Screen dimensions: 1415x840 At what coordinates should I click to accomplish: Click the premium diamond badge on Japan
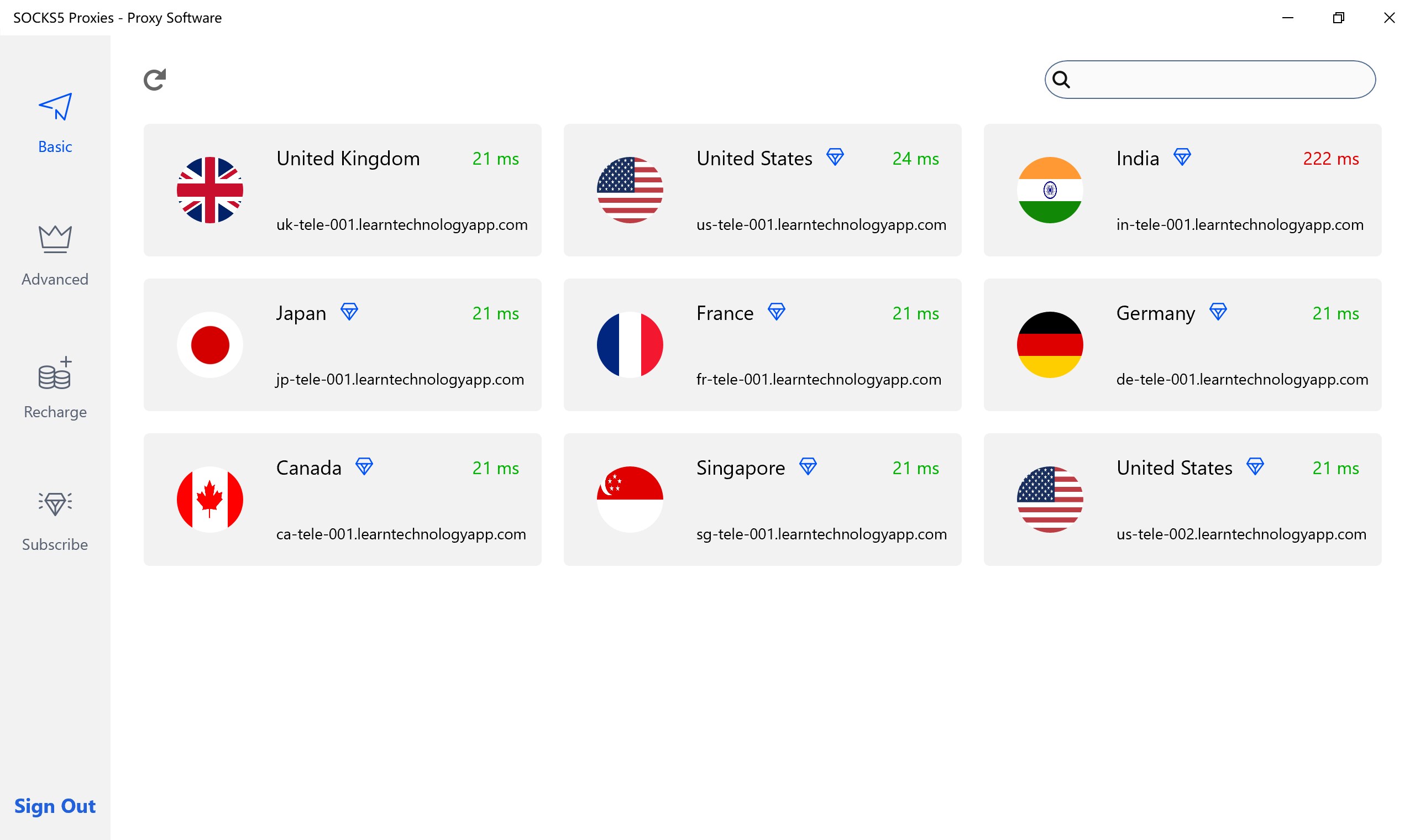pos(350,311)
